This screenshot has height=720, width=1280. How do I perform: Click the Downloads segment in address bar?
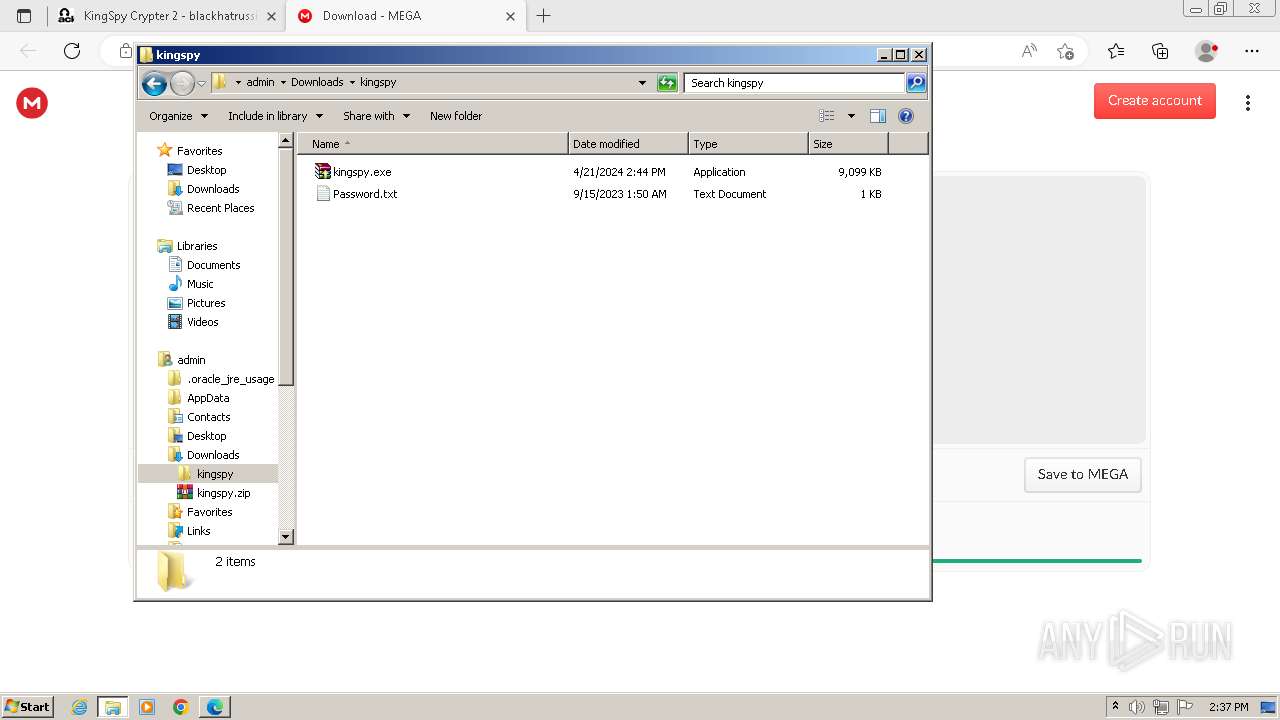(x=317, y=83)
